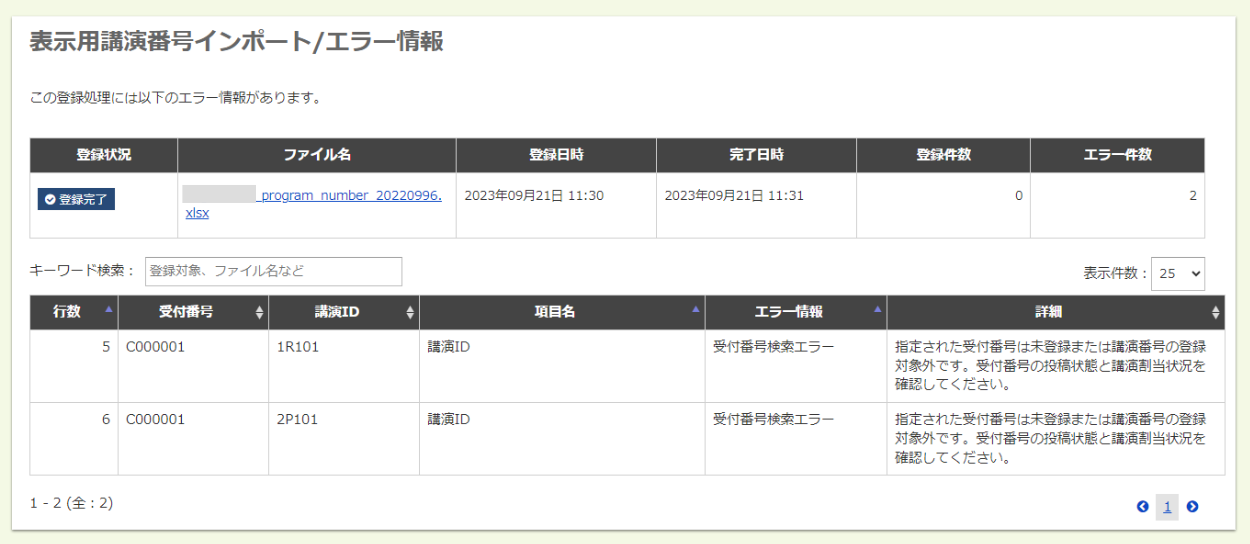The image size is (1250, 544).
Task: Sort by 講演ID column sort arrows
Action: click(x=410, y=312)
